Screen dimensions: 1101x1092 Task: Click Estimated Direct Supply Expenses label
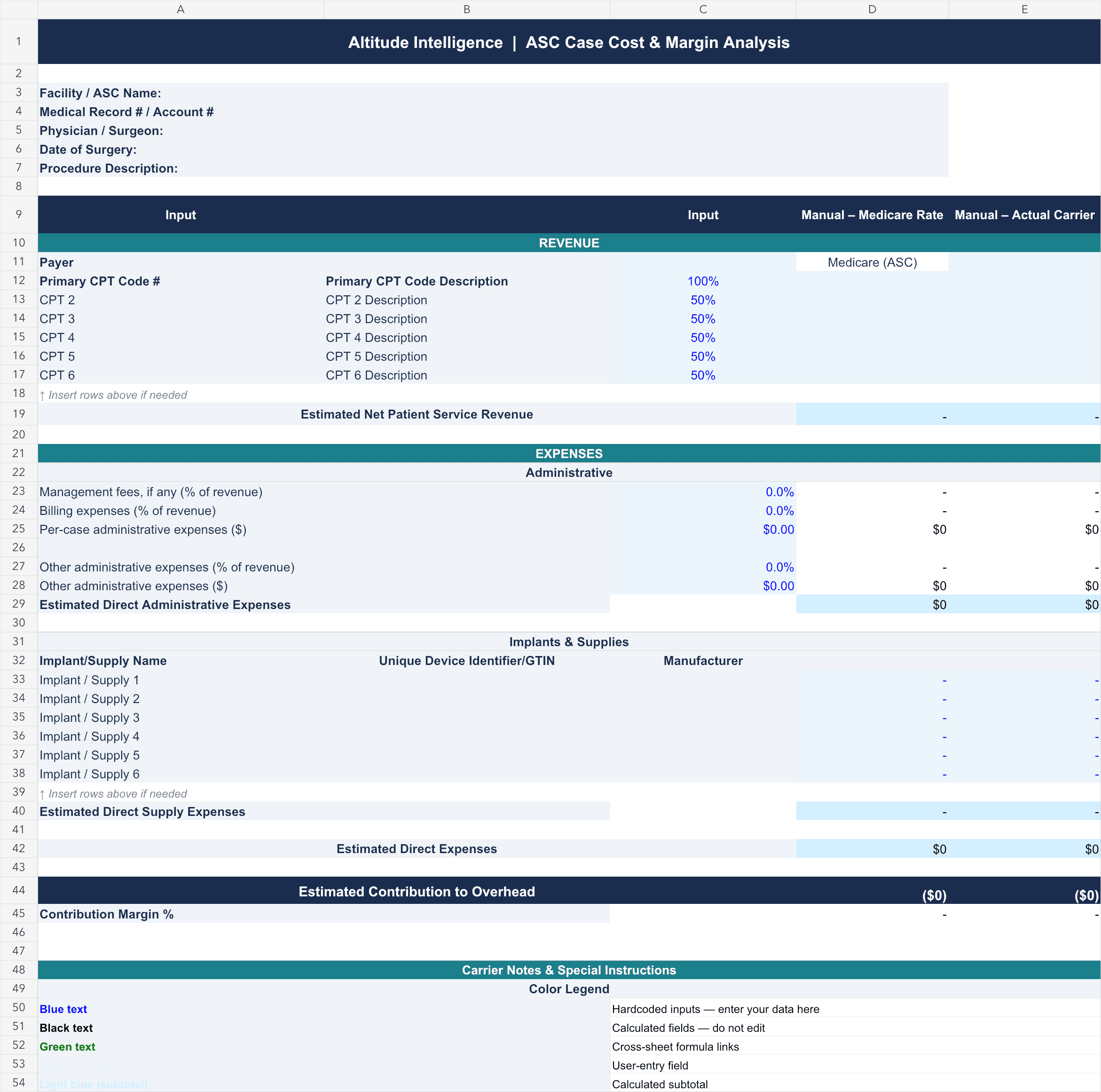pyautogui.click(x=142, y=812)
